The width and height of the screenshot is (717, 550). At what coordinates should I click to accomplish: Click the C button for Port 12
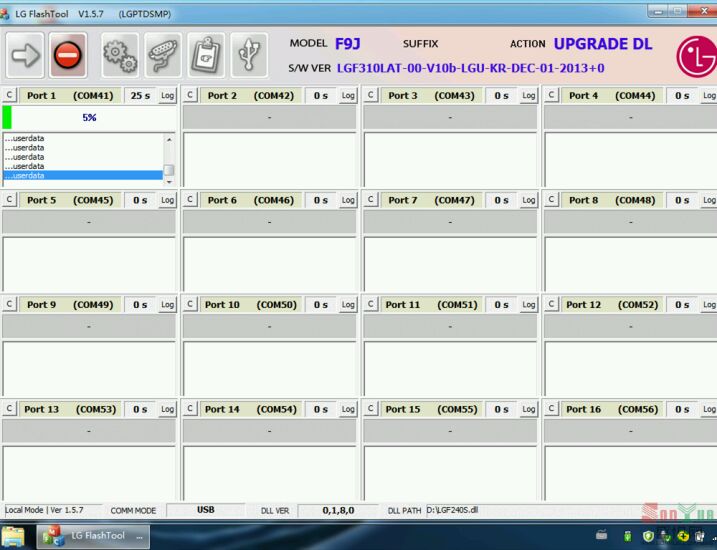(551, 304)
